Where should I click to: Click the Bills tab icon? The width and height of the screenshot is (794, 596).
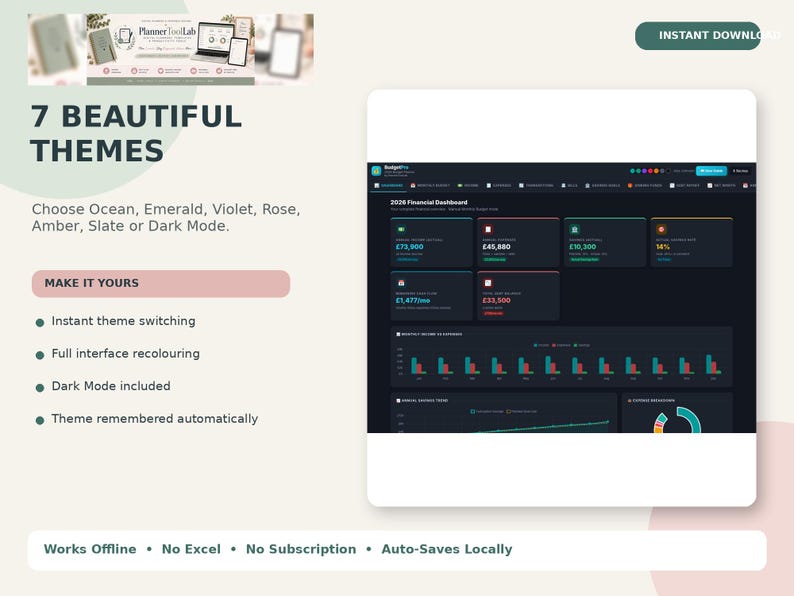tap(564, 185)
